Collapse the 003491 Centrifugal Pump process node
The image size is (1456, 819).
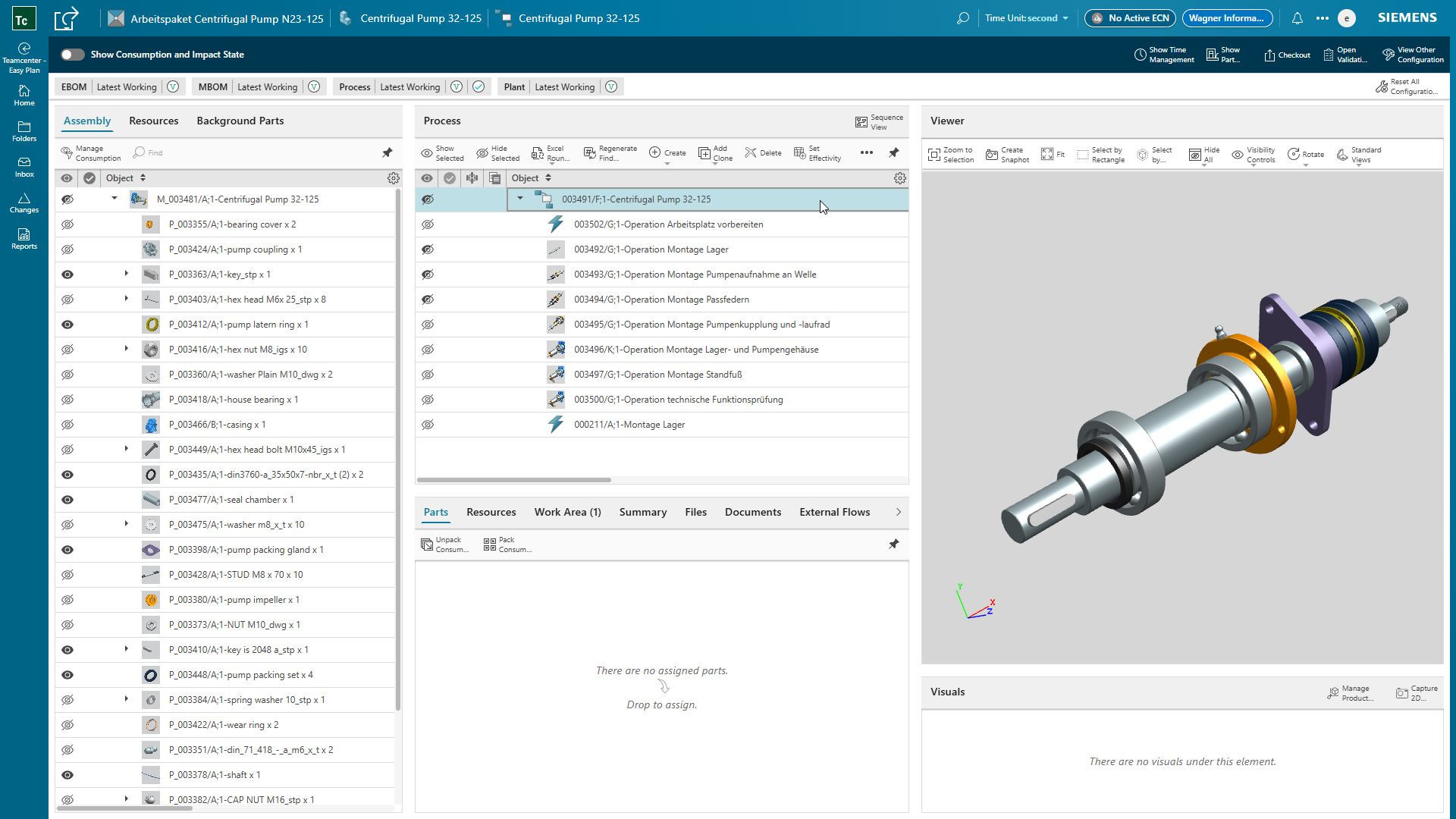click(520, 199)
